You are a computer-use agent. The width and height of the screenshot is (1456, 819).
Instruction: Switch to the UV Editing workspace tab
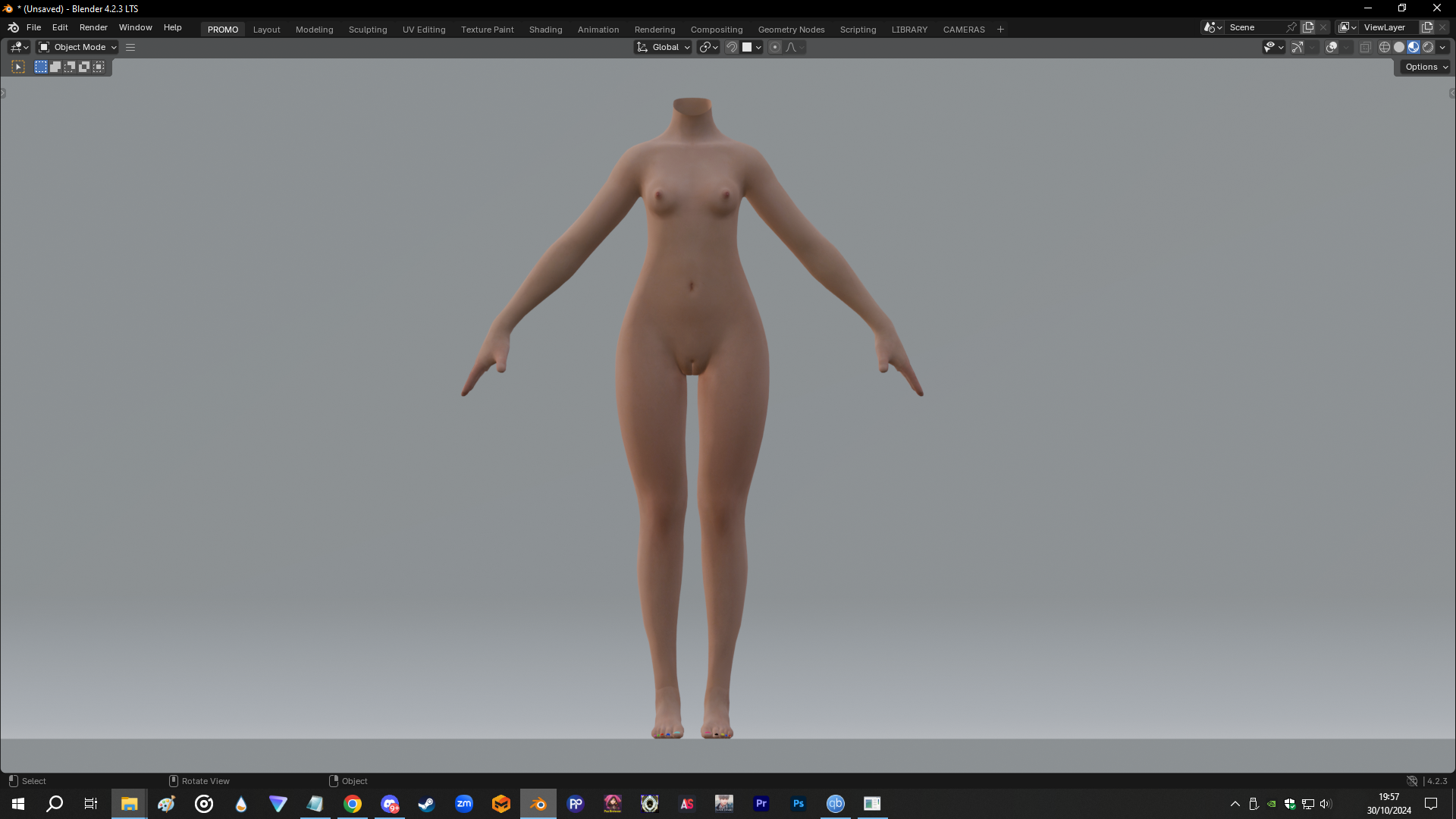(x=424, y=30)
